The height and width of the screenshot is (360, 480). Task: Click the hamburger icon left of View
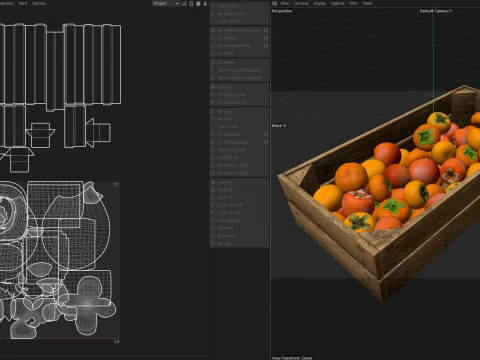(x=274, y=3)
